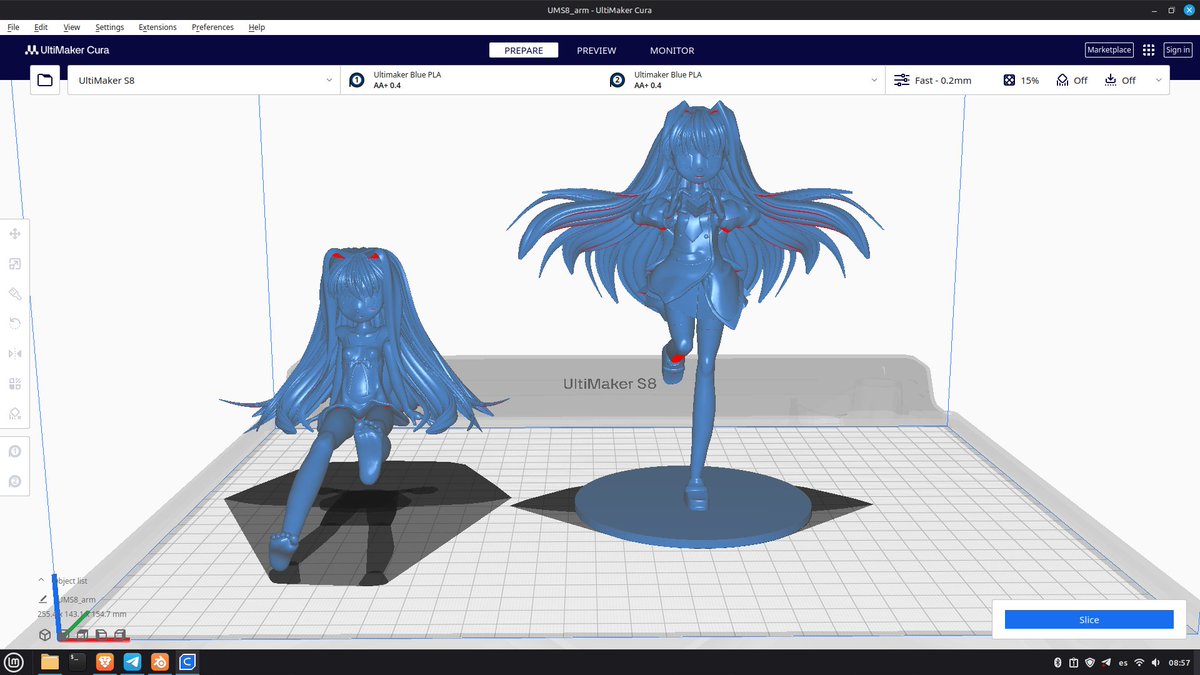
Task: Click the Telegram tray icon
Action: [1105, 662]
